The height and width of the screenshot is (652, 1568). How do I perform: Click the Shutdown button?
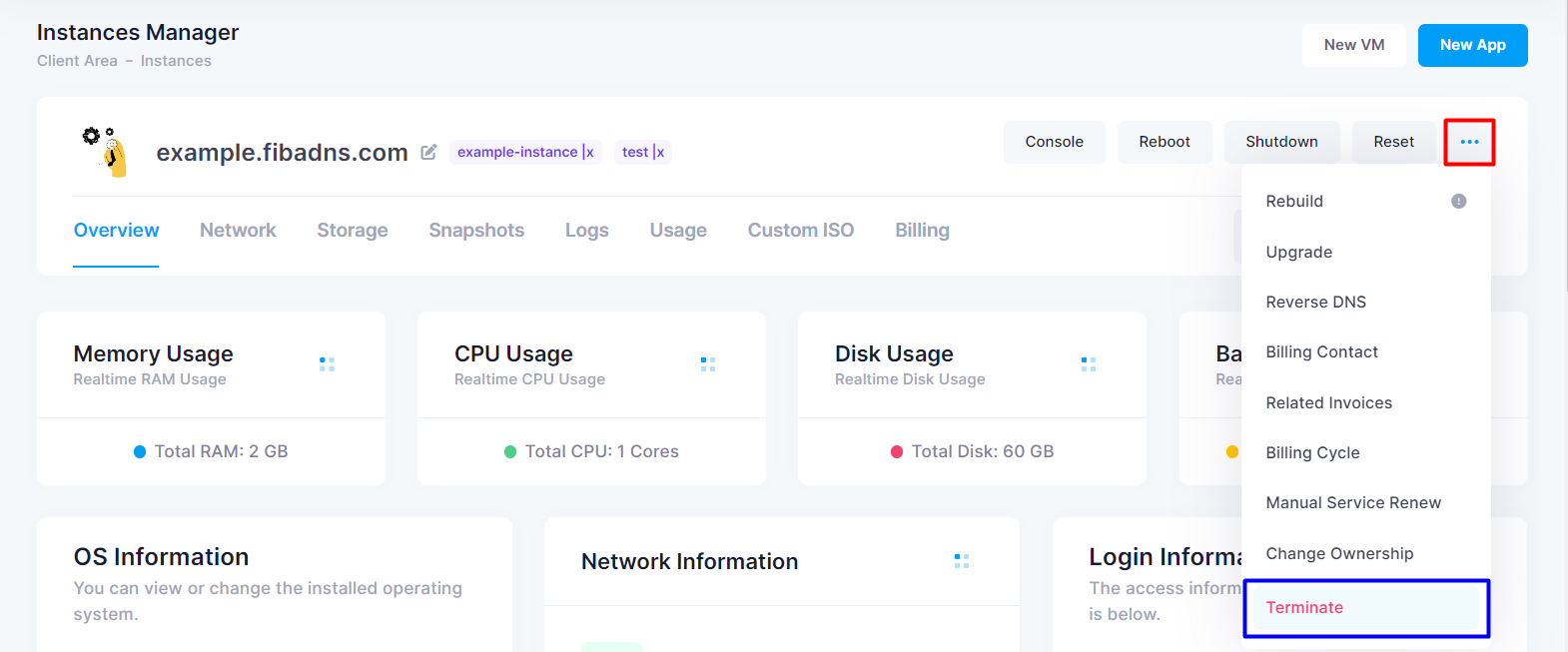tap(1281, 142)
